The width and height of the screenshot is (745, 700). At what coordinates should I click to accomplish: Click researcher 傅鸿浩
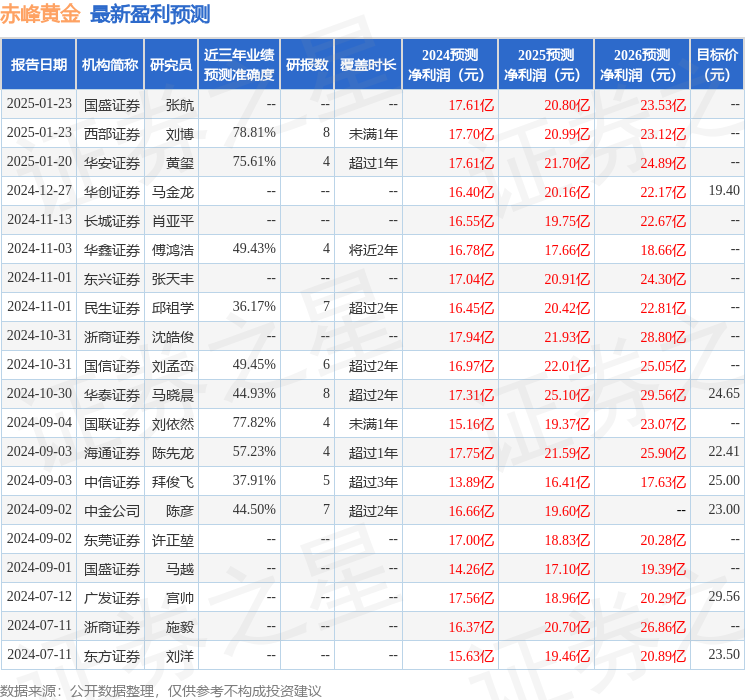(173, 250)
